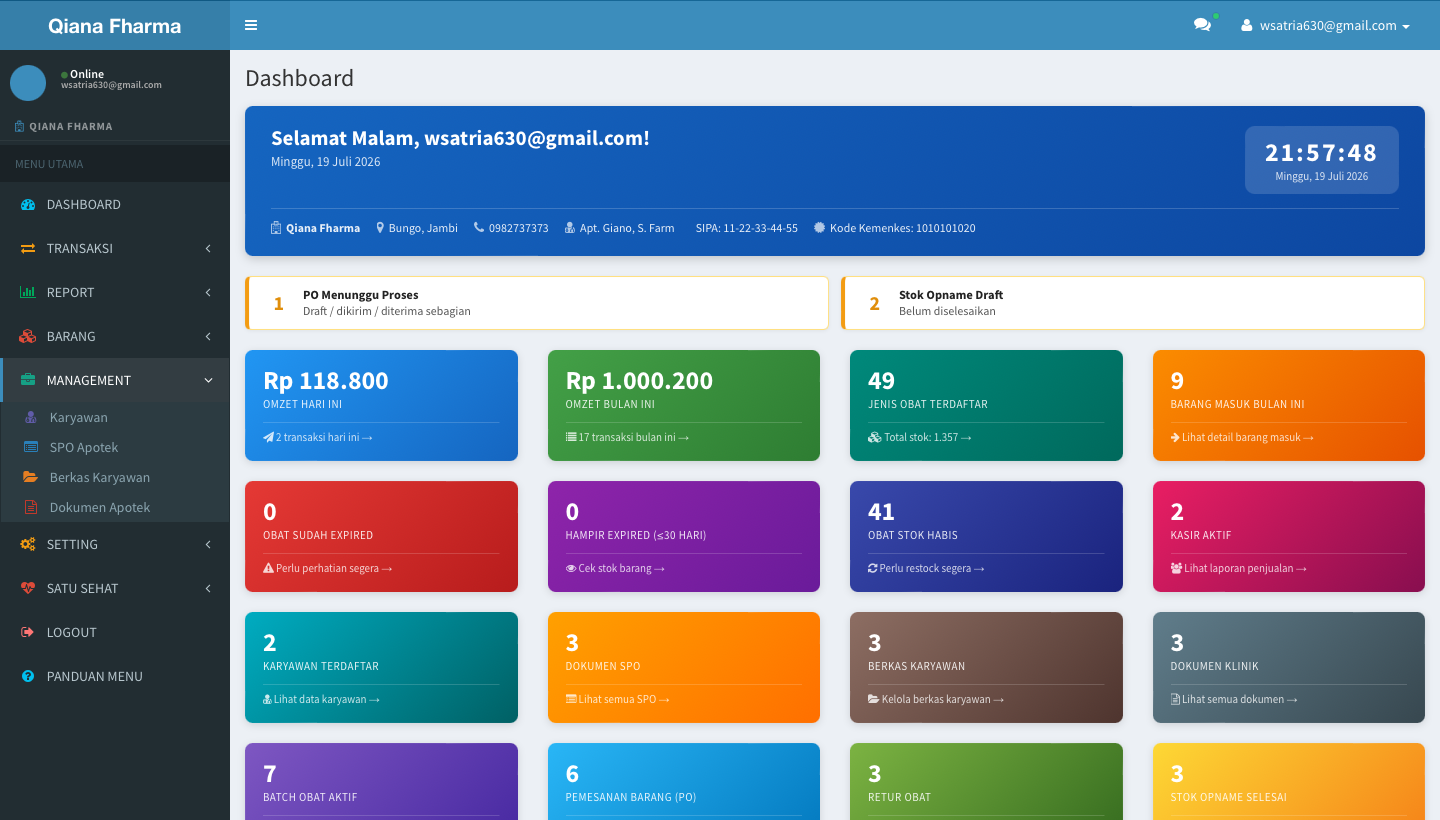Click the Setting gears icon
Image resolution: width=1440 pixels, height=820 pixels.
click(x=28, y=544)
